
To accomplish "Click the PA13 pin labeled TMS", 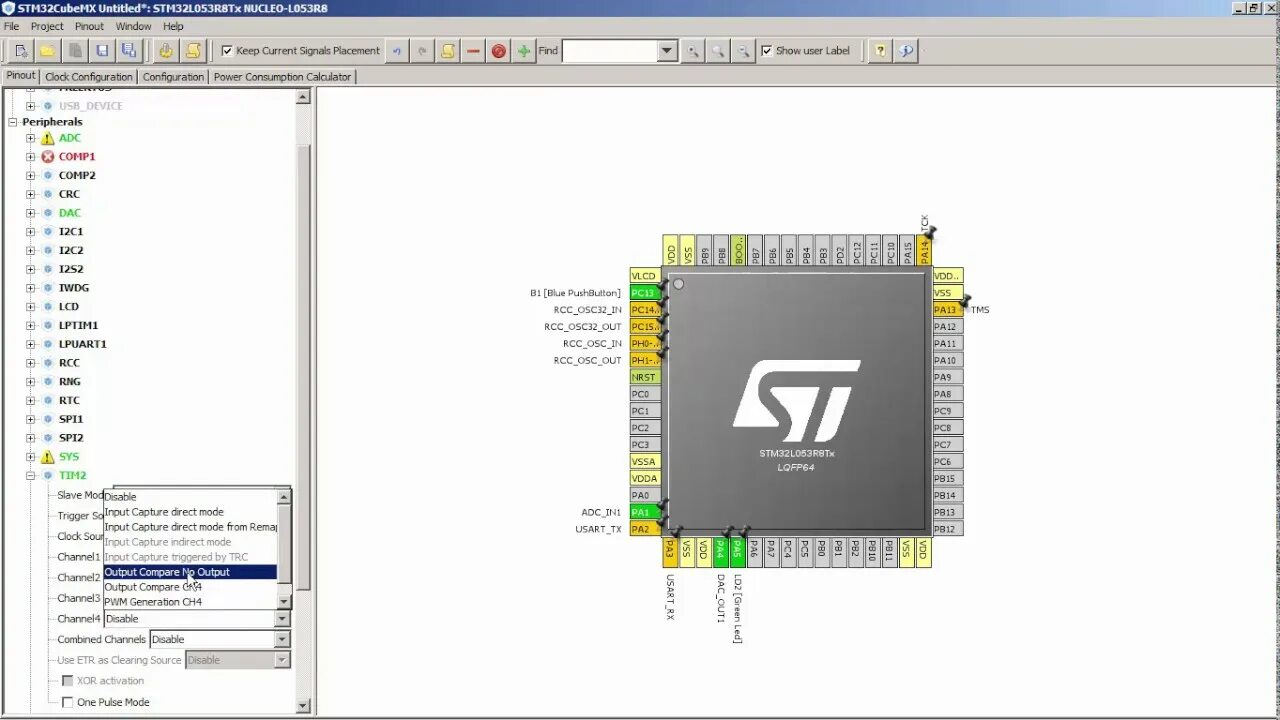I will tap(947, 310).
